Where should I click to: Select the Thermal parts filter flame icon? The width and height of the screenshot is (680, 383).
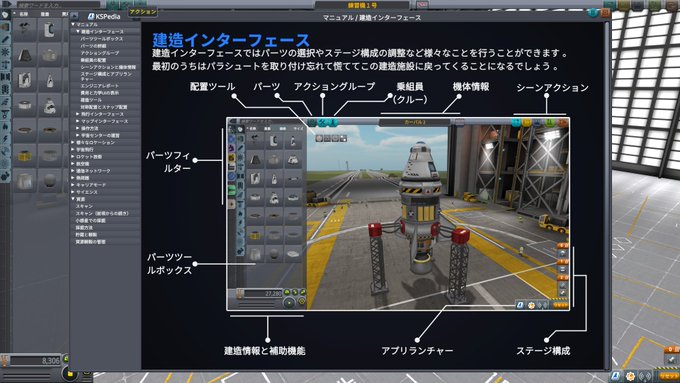click(x=5, y=127)
